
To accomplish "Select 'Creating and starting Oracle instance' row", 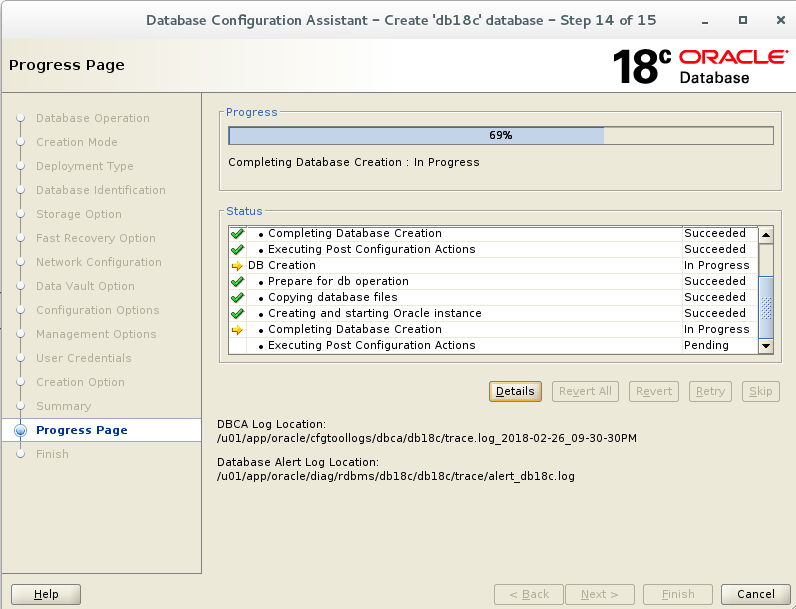I will (493, 313).
